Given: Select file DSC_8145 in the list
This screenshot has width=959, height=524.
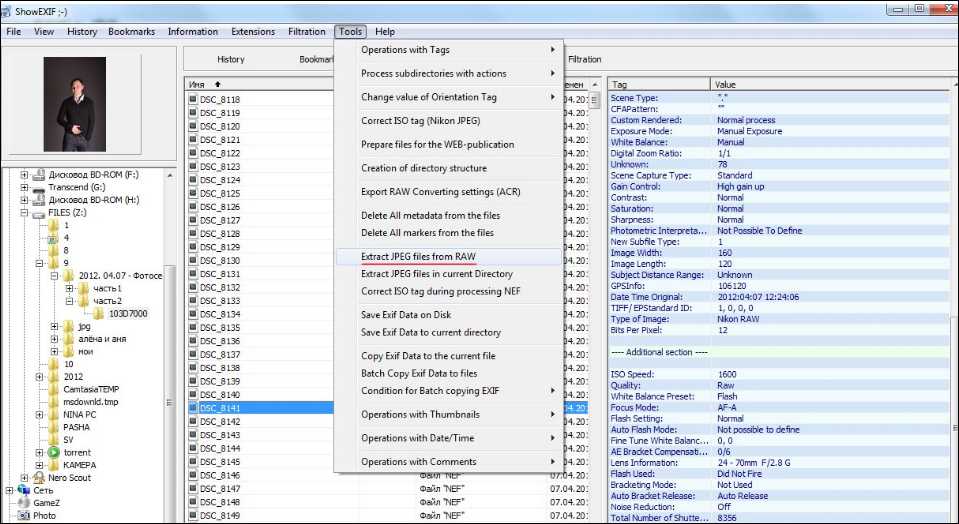Looking at the screenshot, I should [x=219, y=462].
